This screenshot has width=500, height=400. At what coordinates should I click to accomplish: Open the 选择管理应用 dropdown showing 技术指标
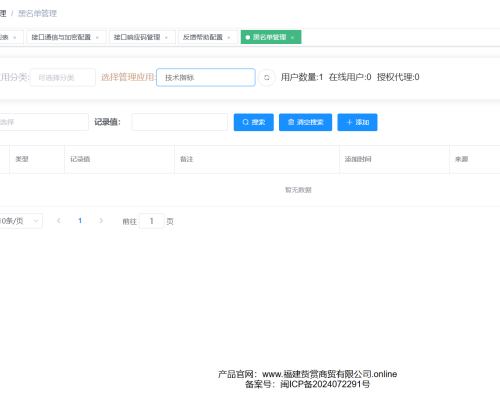coord(206,78)
